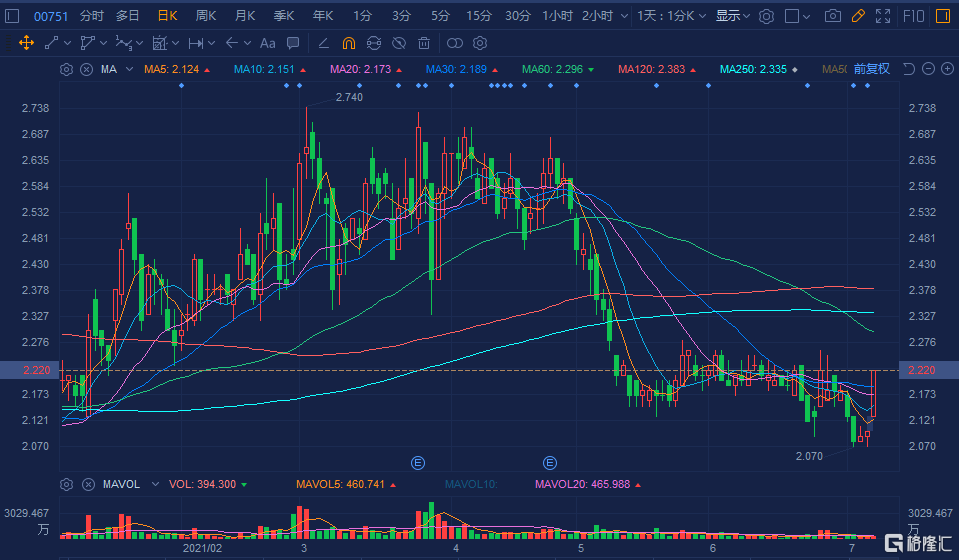Expand arrow annotation options arrow
This screenshot has height=560, width=959.
tap(247, 43)
